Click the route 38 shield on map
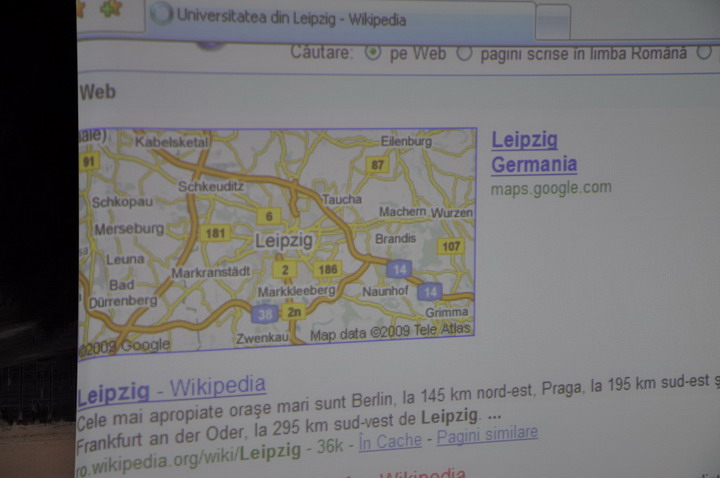The height and width of the screenshot is (478, 720). point(265,315)
